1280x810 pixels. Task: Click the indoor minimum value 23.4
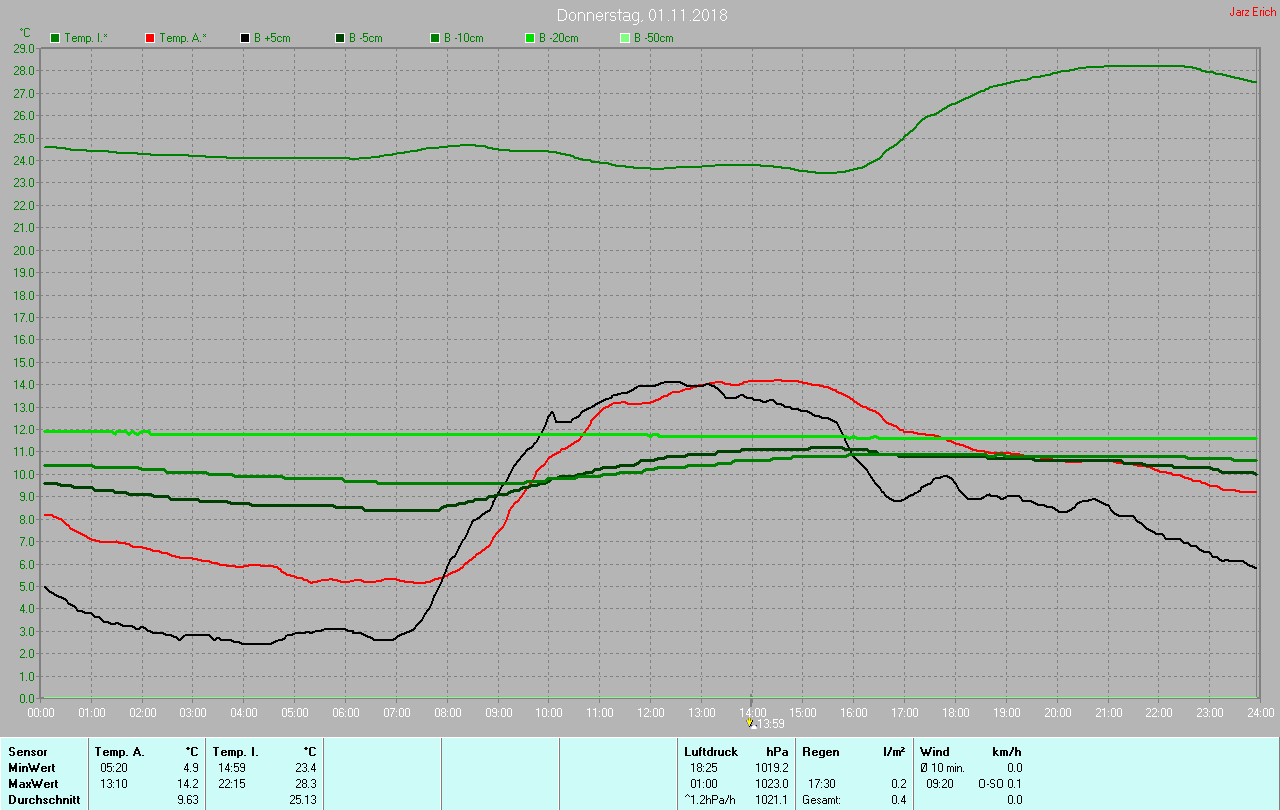point(304,767)
